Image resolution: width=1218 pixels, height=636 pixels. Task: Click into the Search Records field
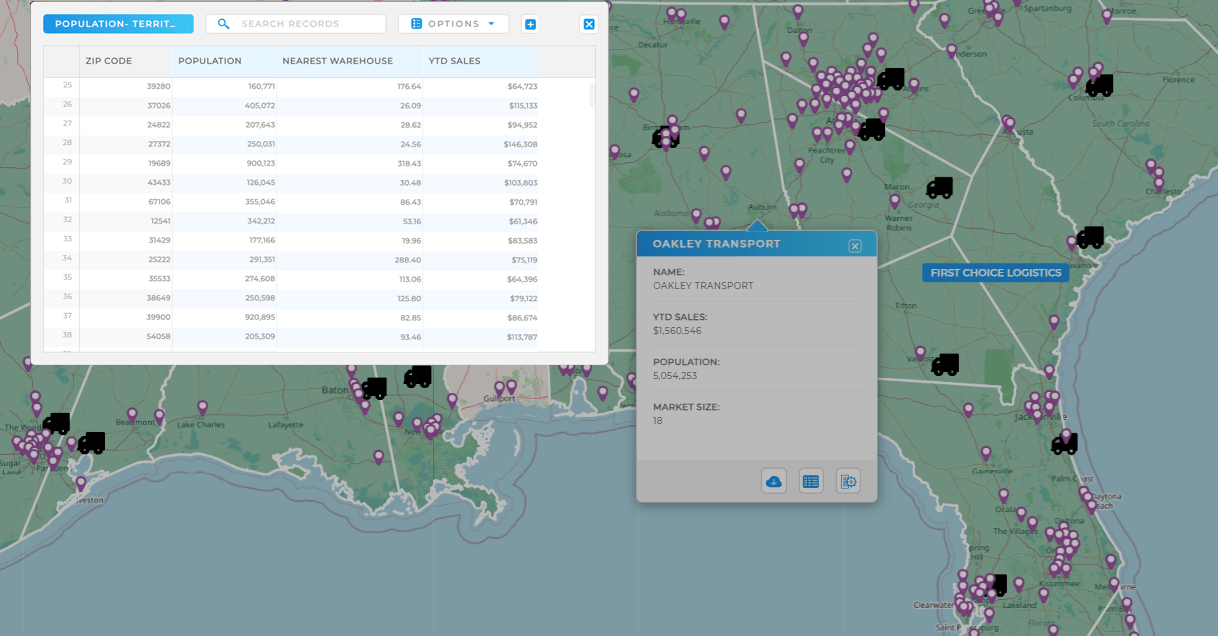coord(296,24)
